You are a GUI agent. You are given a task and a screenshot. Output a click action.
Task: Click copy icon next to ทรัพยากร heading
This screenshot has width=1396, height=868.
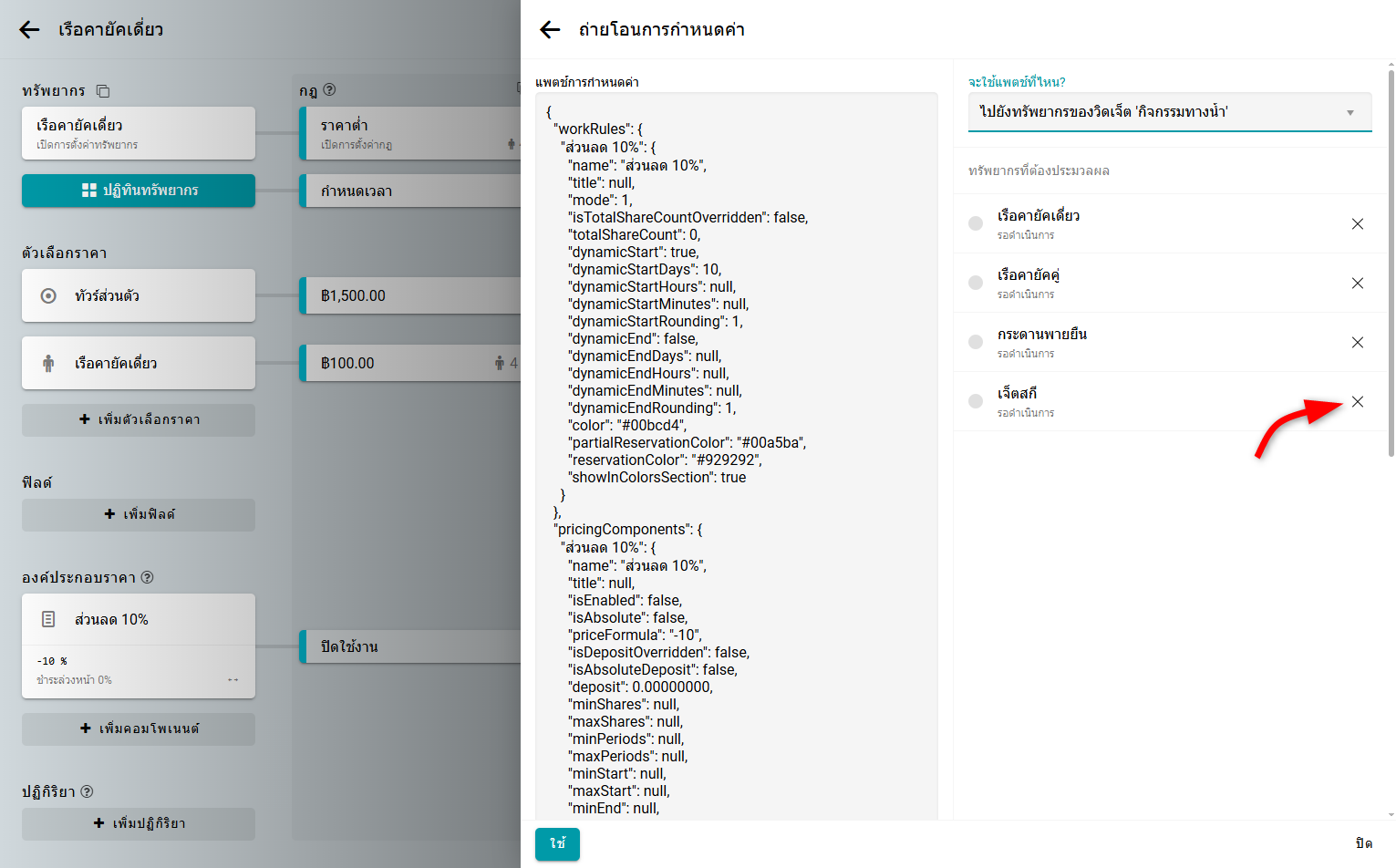tap(103, 91)
